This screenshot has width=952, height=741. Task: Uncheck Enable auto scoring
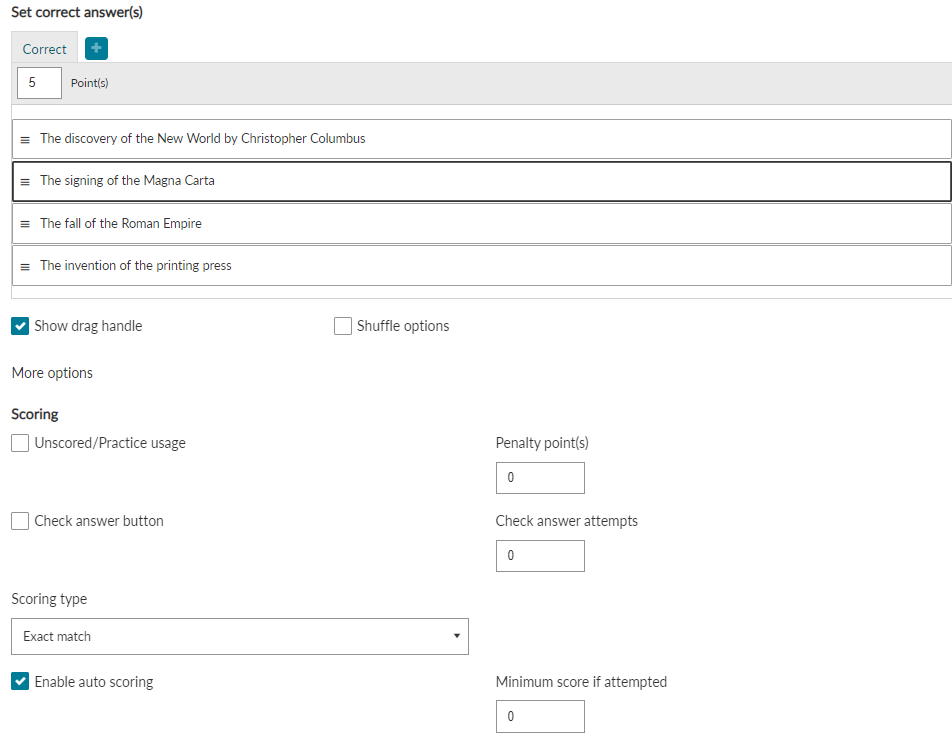click(x=20, y=681)
